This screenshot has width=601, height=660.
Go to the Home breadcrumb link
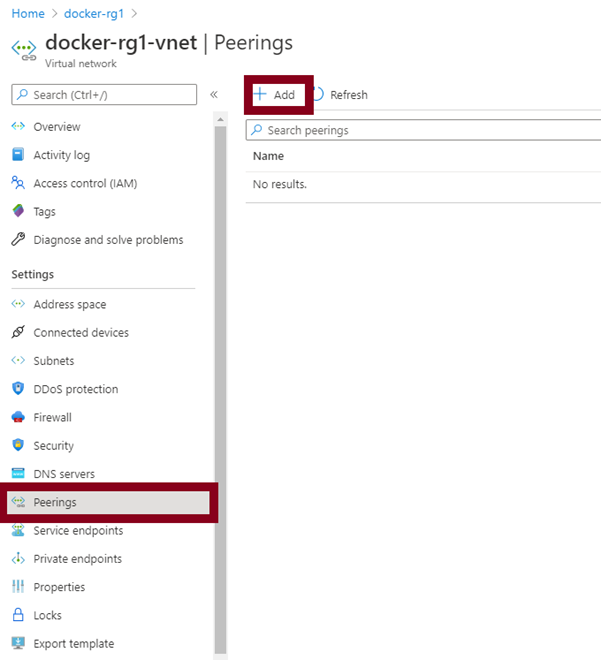coord(28,13)
